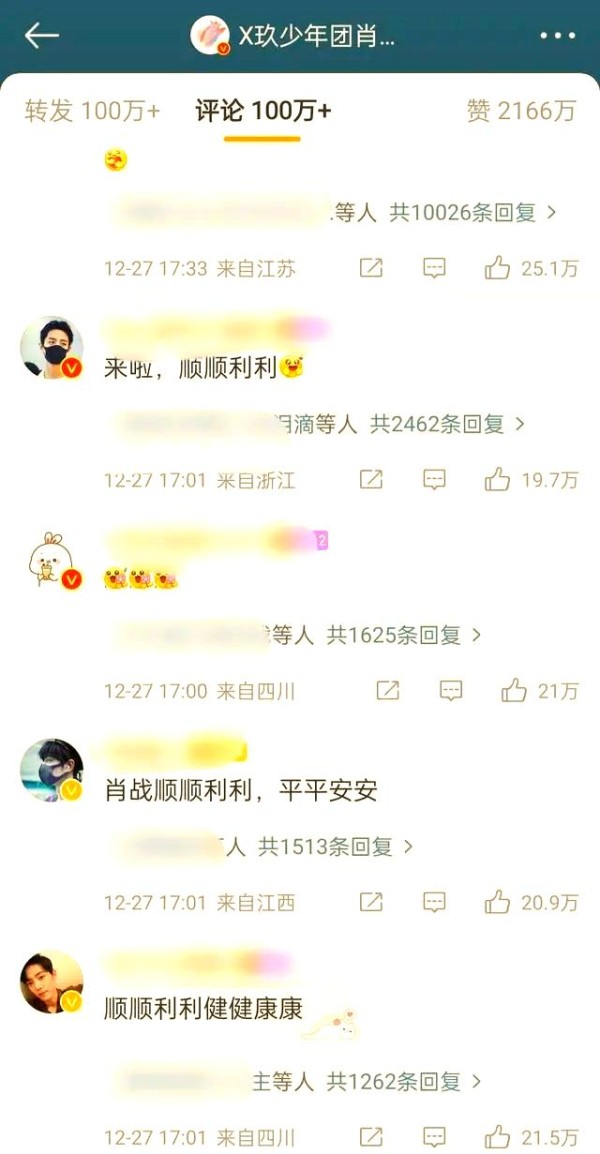Open the masked-man avatar of 来啦 commenter

point(52,347)
